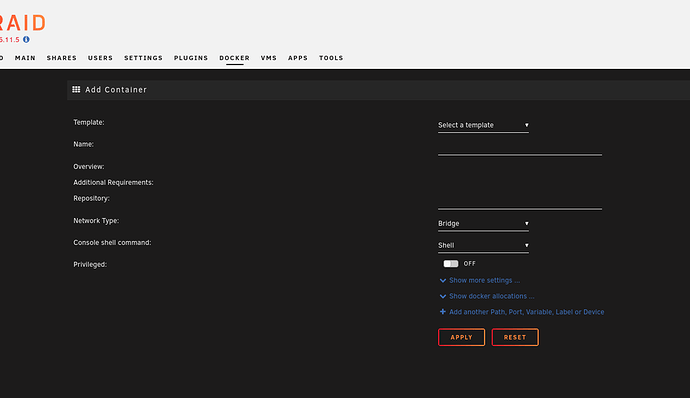
Task: Focus the Repository input field
Action: point(520,202)
